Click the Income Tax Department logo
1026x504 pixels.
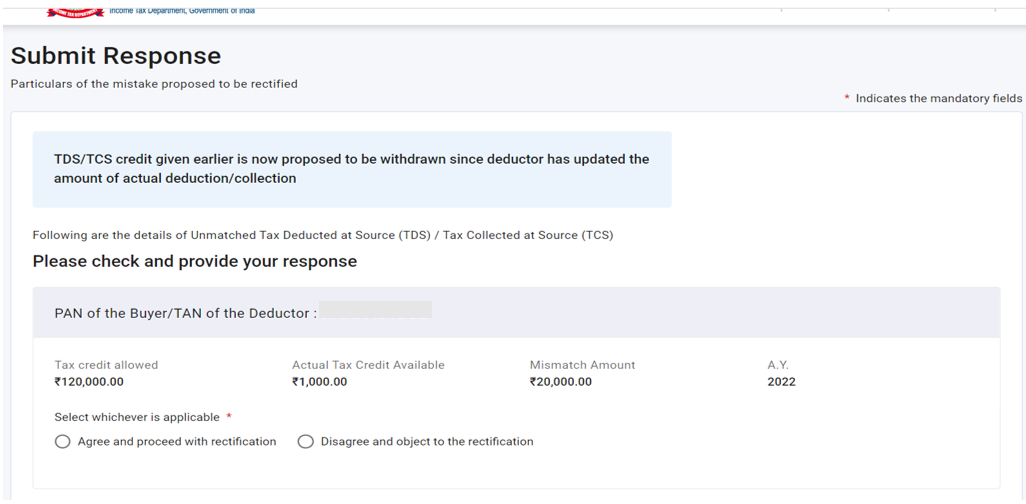click(x=76, y=10)
